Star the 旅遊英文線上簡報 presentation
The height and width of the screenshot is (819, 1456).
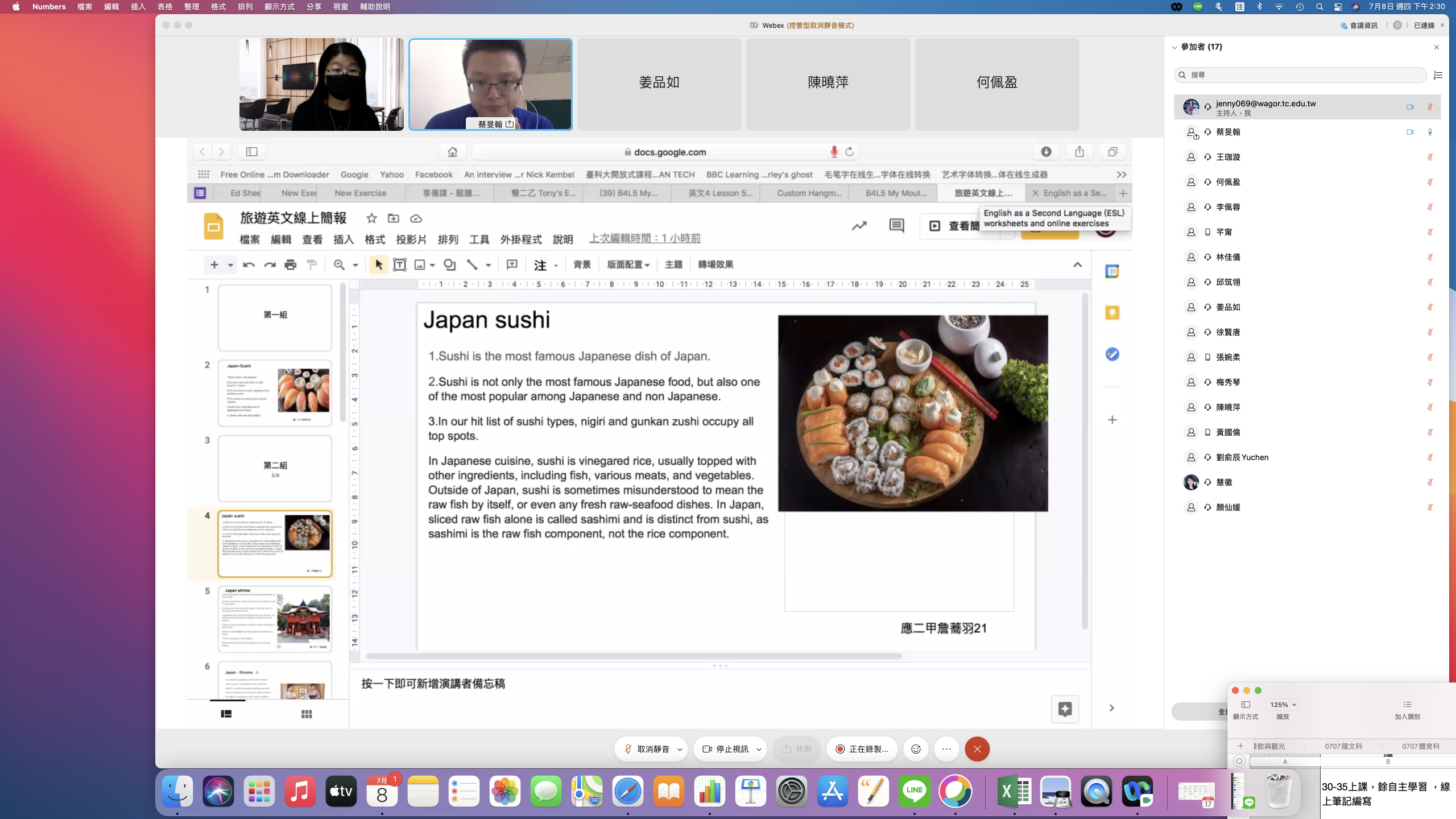click(x=371, y=218)
